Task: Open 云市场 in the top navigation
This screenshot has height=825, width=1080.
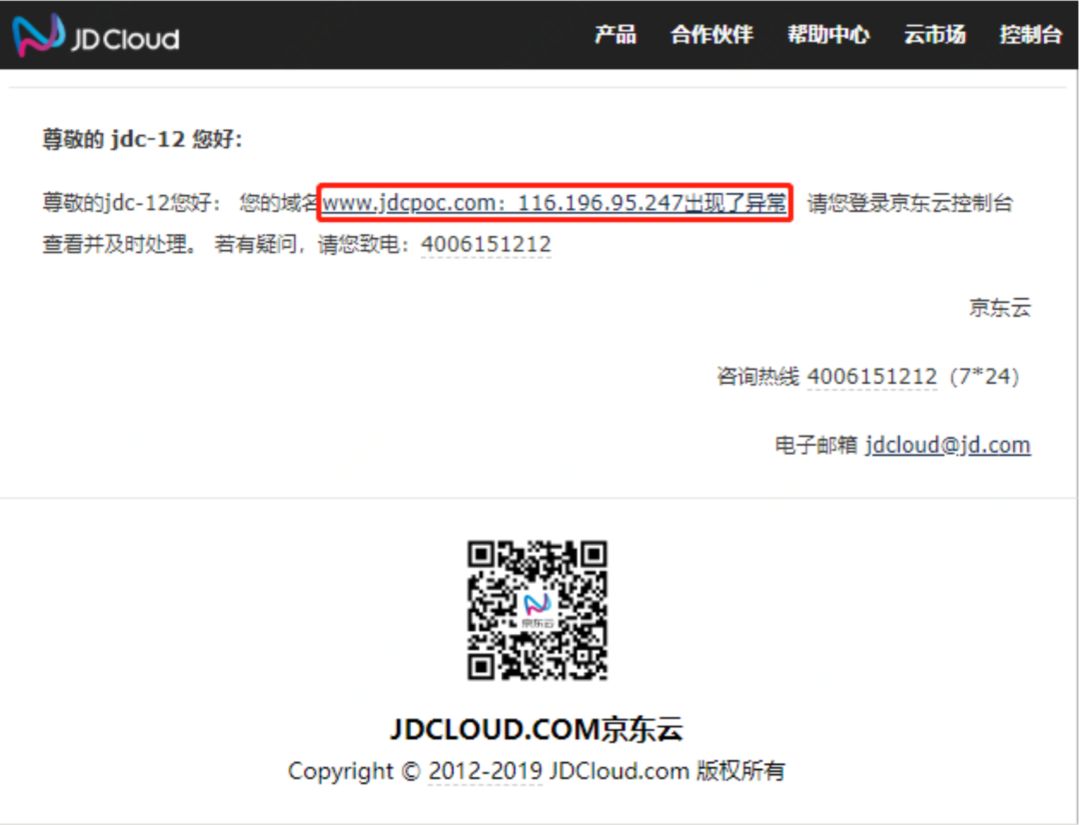Action: [x=934, y=34]
